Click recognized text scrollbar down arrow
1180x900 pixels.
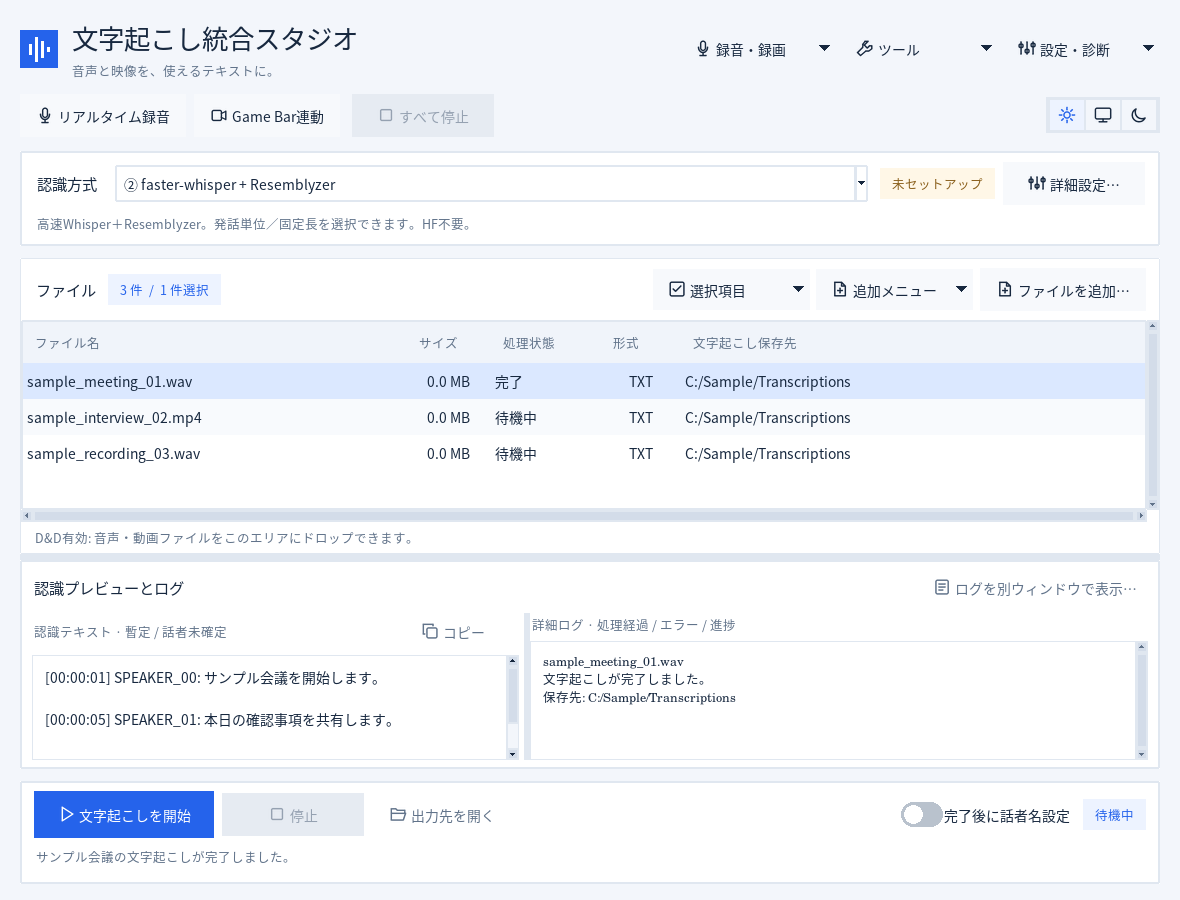[512, 754]
